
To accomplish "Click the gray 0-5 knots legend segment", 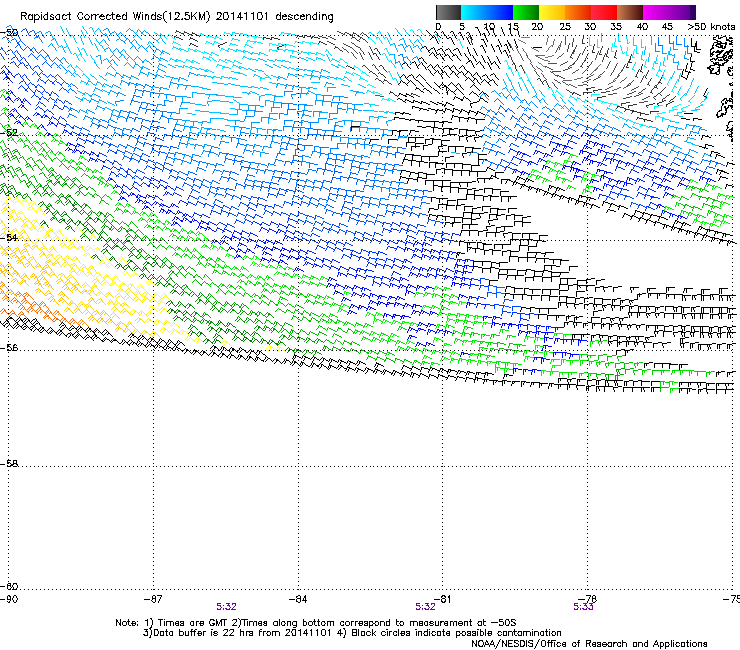I will tap(448, 12).
